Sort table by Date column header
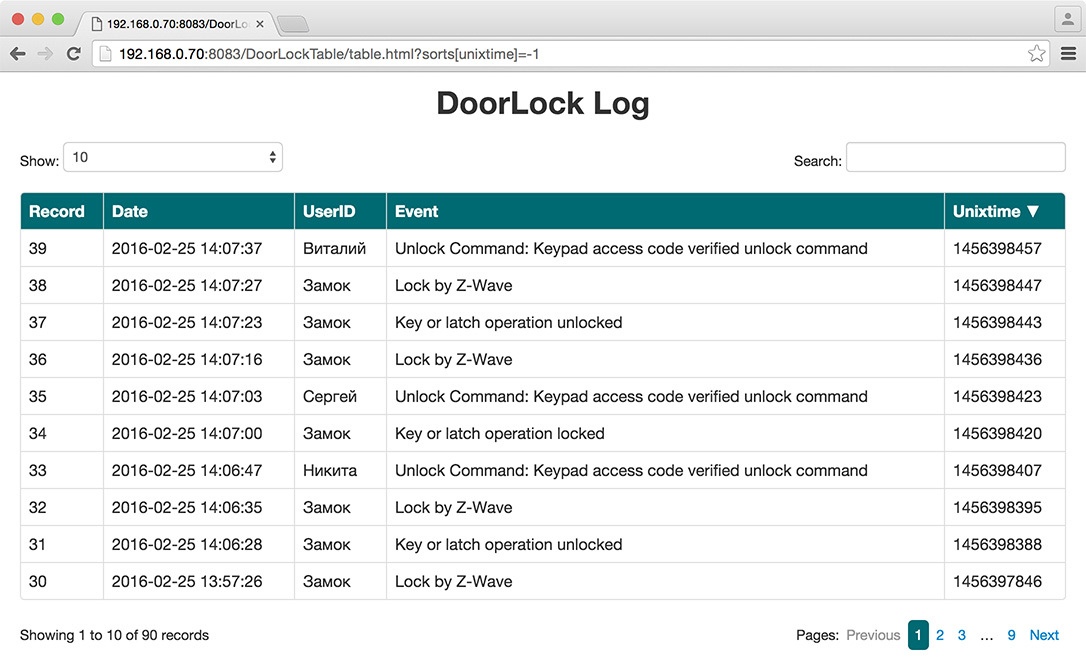Screen dimensions: 1086x660 point(130,211)
